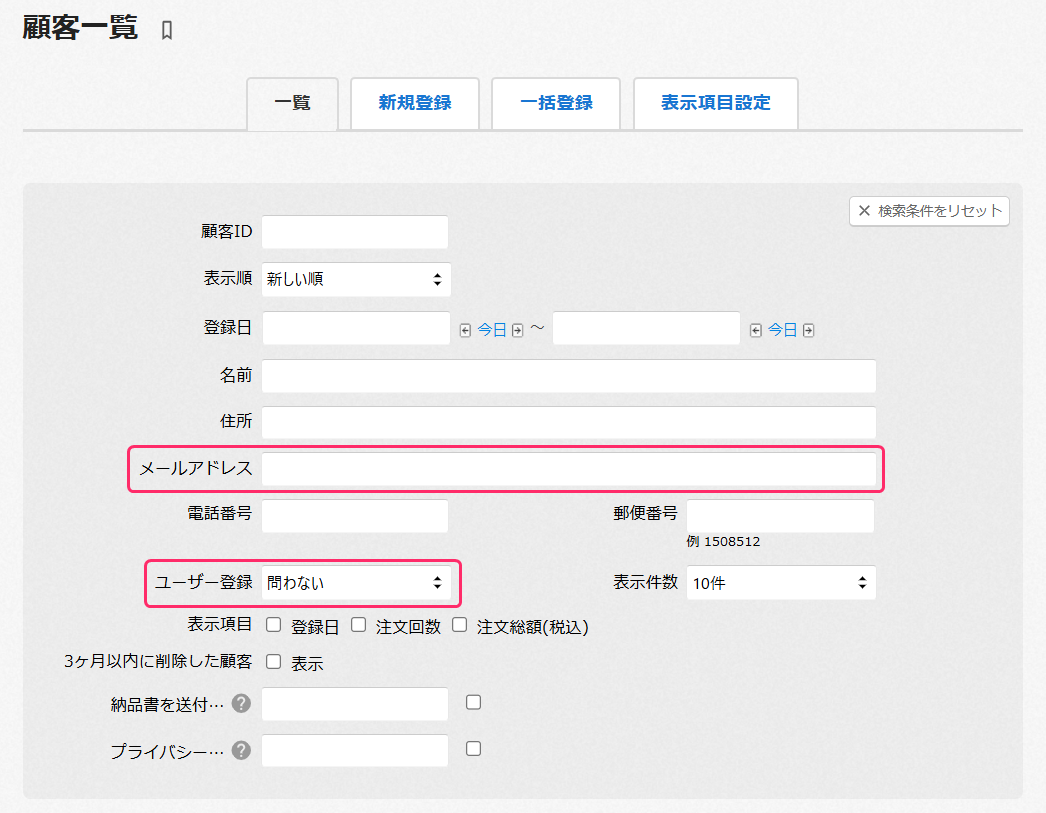
Task: Click the right arrow after the first 今日 link
Action: (517, 329)
